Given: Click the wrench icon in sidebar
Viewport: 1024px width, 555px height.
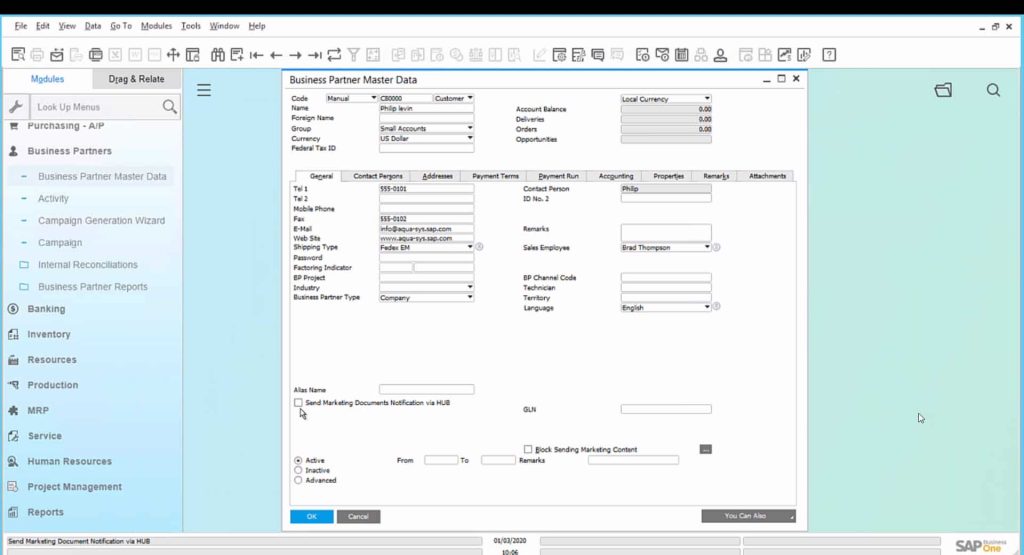Looking at the screenshot, I should coord(16,106).
